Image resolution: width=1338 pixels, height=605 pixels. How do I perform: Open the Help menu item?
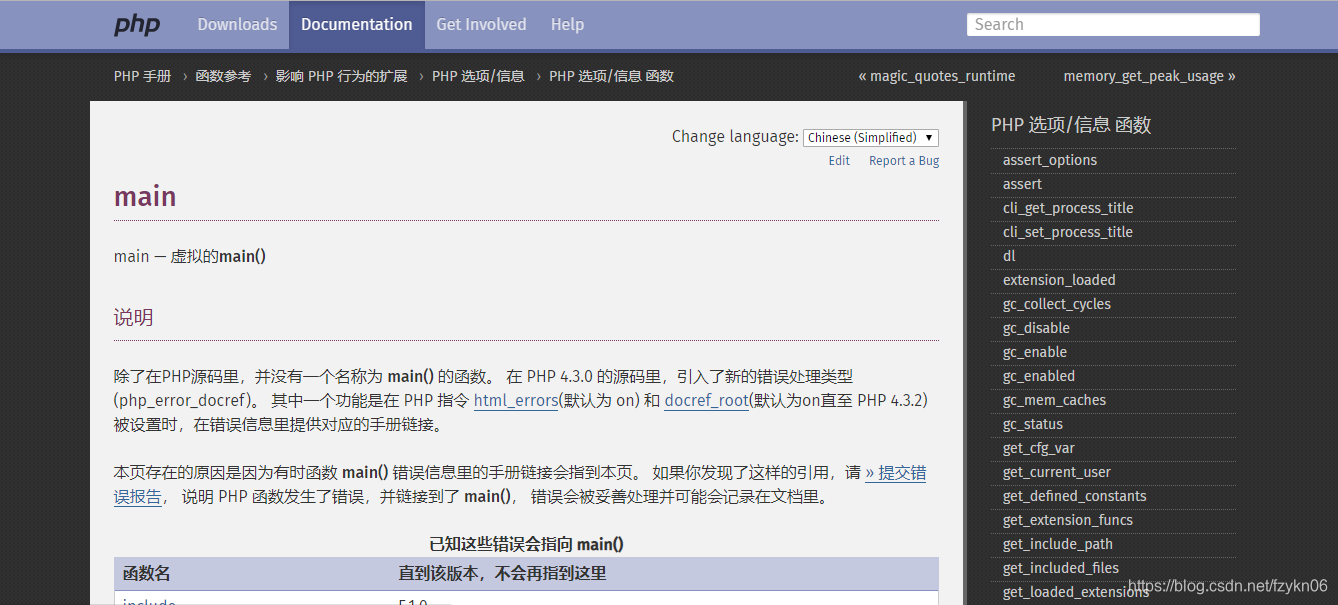click(567, 24)
